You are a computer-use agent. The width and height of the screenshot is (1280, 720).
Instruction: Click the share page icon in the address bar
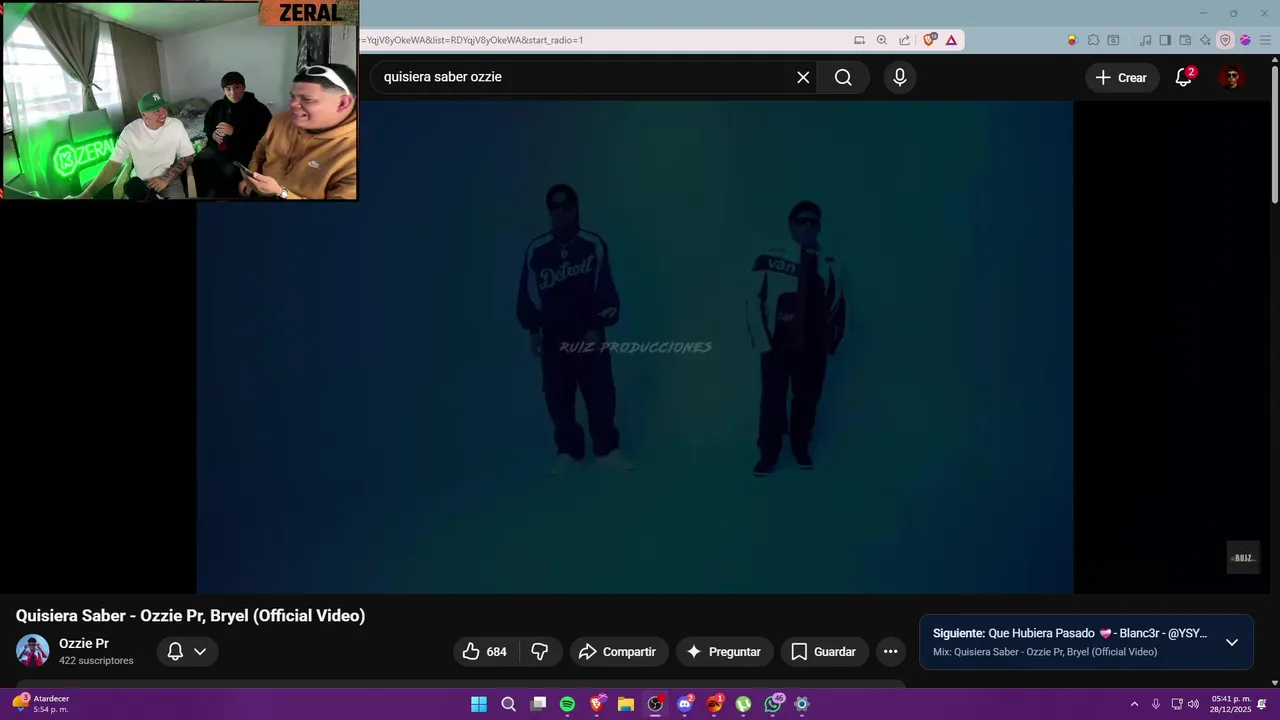[x=904, y=40]
